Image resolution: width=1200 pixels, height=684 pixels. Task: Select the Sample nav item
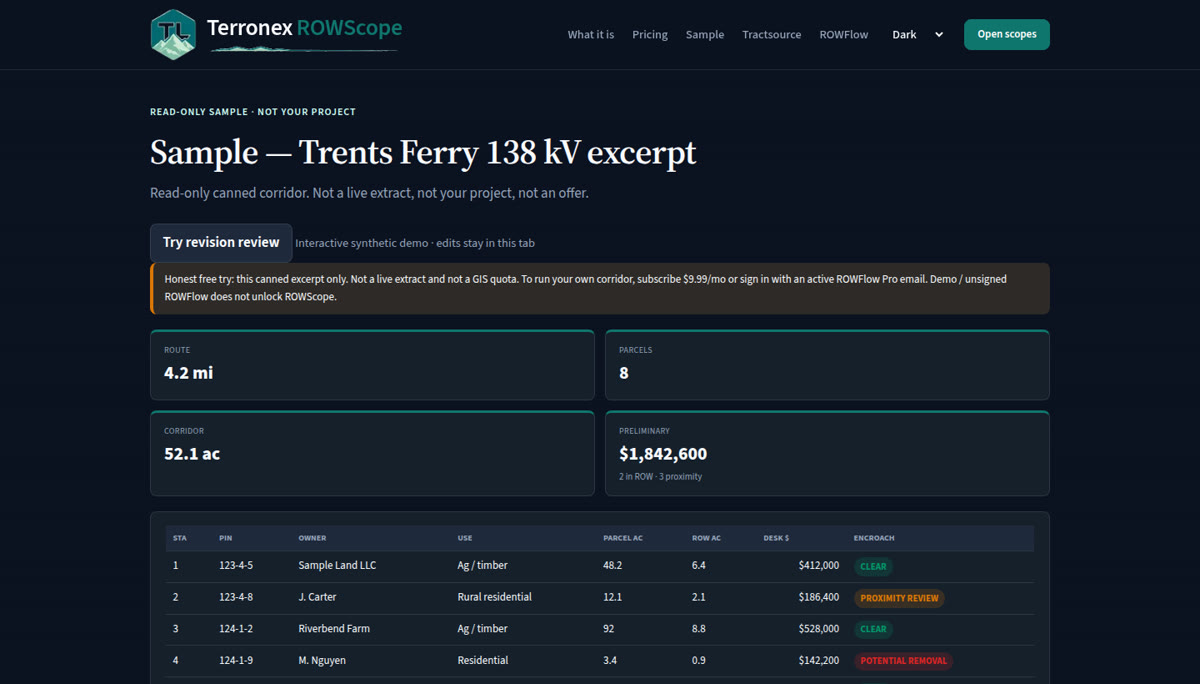click(705, 34)
